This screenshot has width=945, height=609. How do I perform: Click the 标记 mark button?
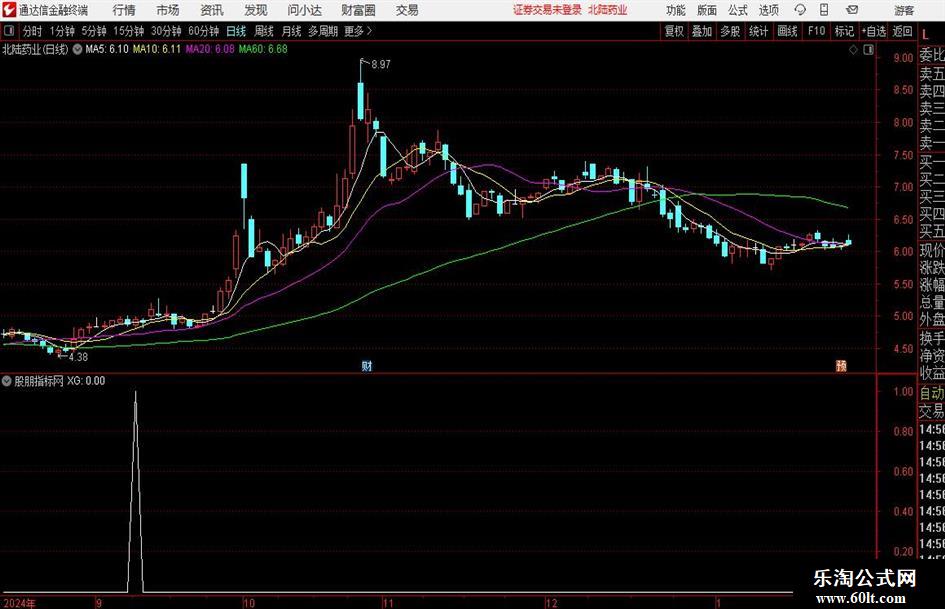(844, 31)
